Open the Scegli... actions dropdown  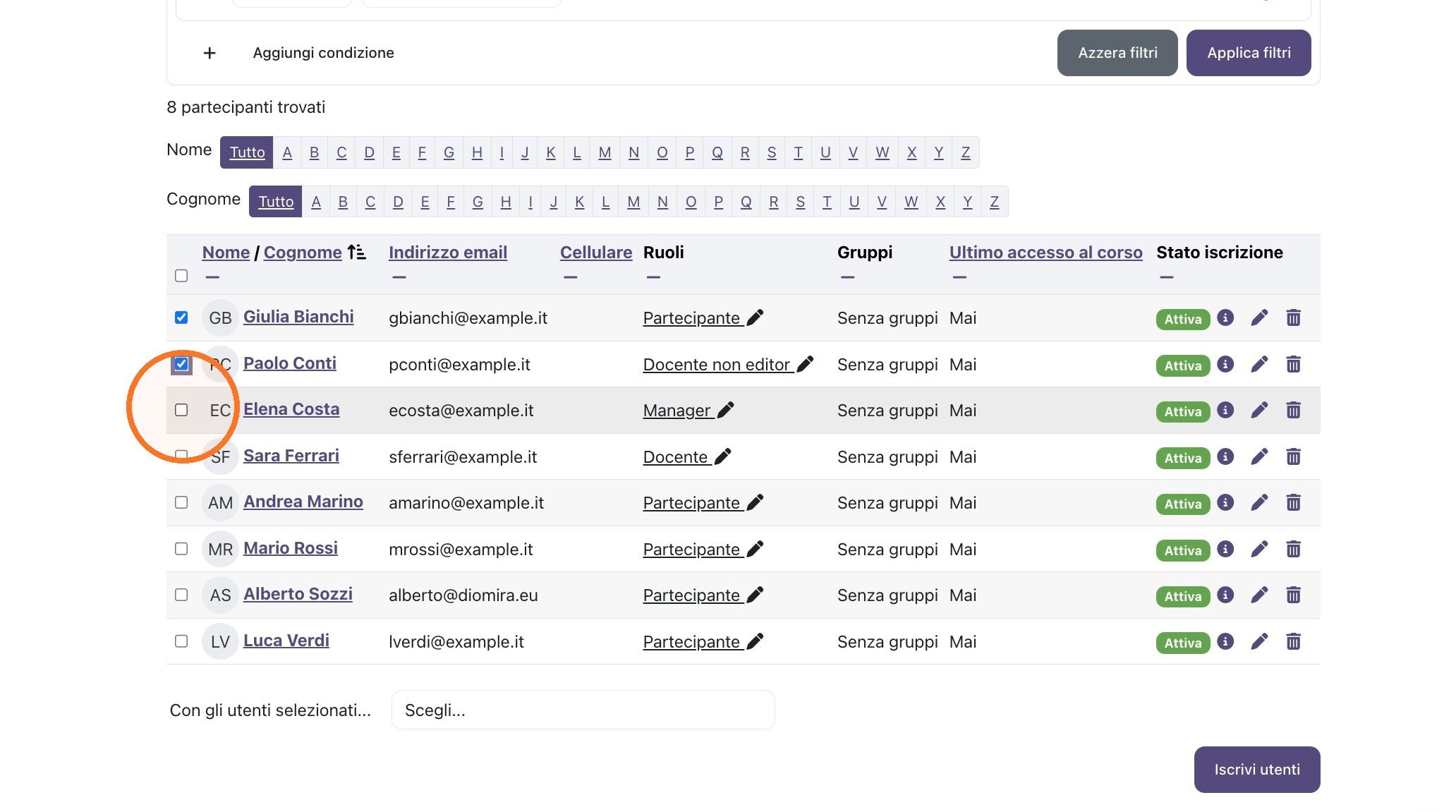[583, 710]
